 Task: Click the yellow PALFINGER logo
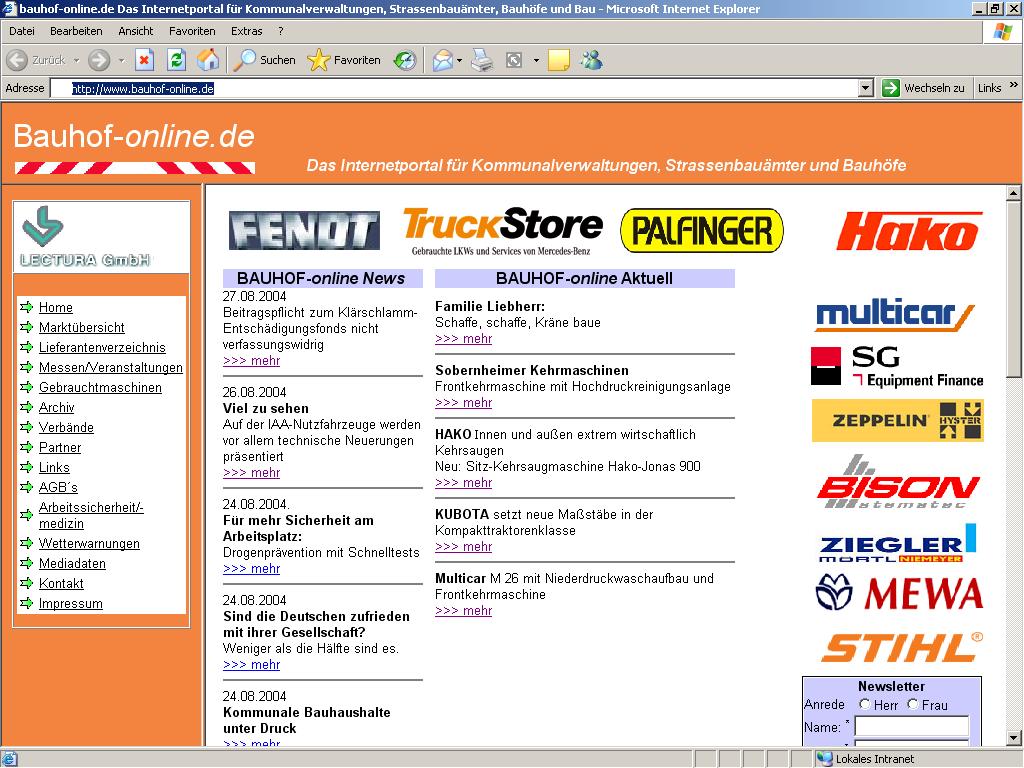(x=702, y=230)
